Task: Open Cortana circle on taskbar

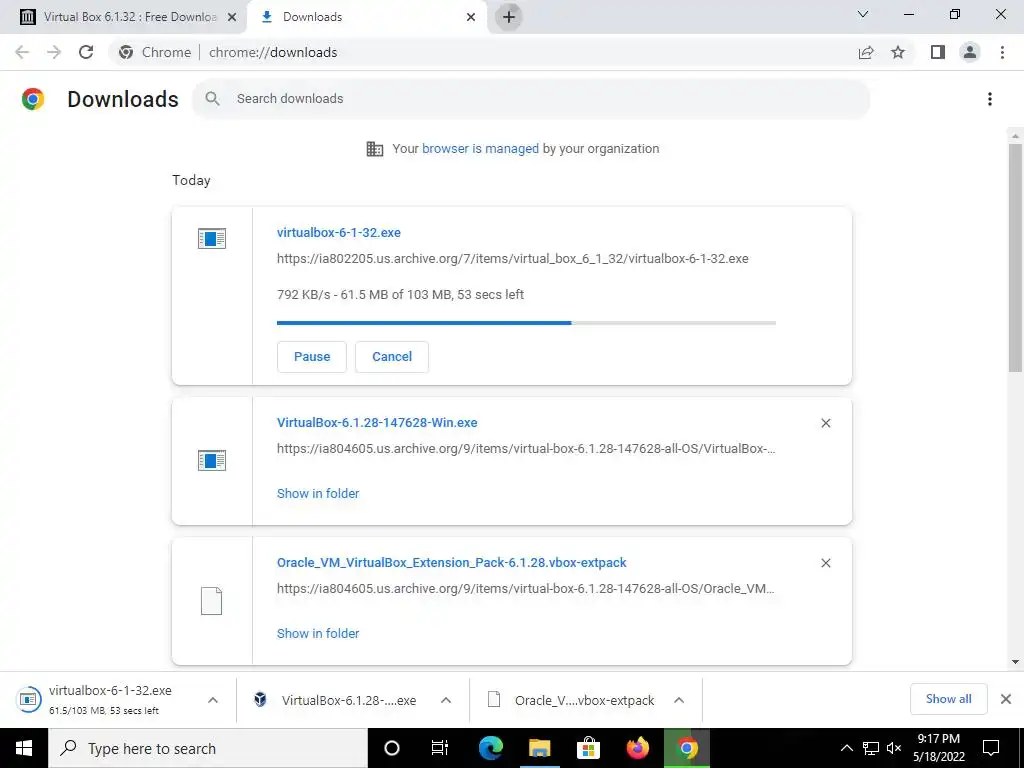Action: coord(392,748)
